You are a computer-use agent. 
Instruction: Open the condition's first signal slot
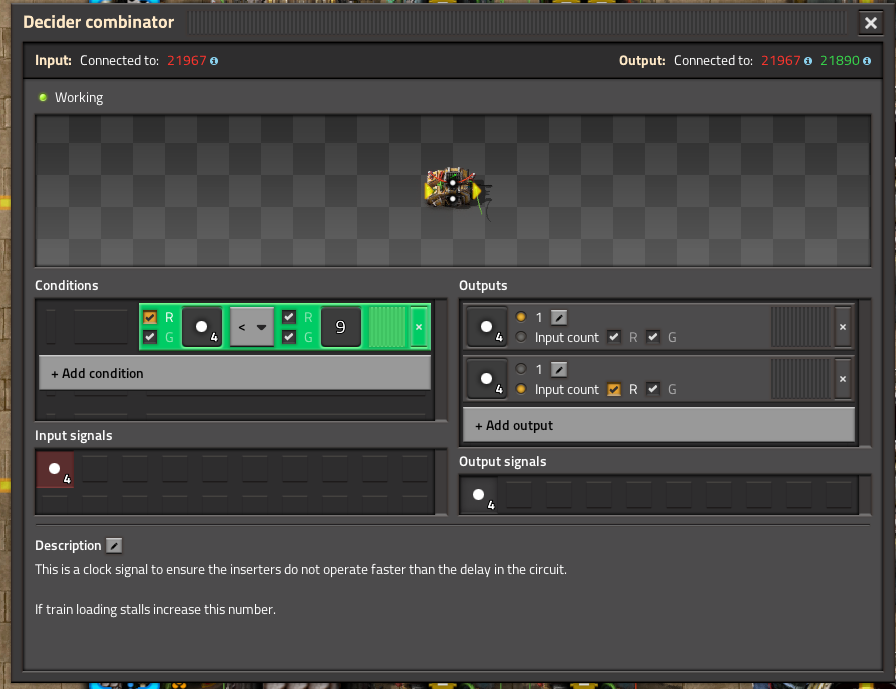point(202,327)
